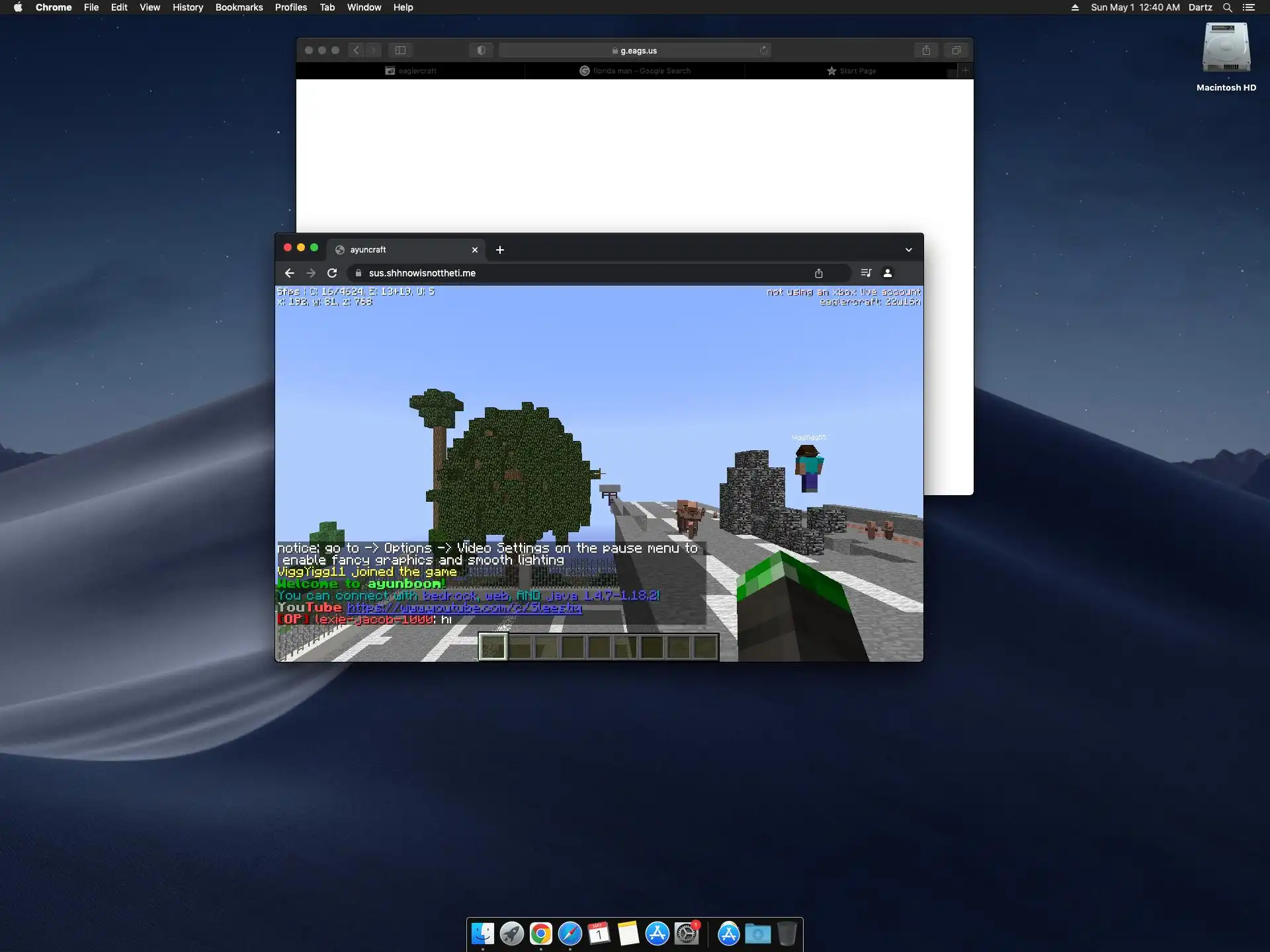Close the ayuncraft tab
The image size is (1270, 952).
tap(474, 250)
